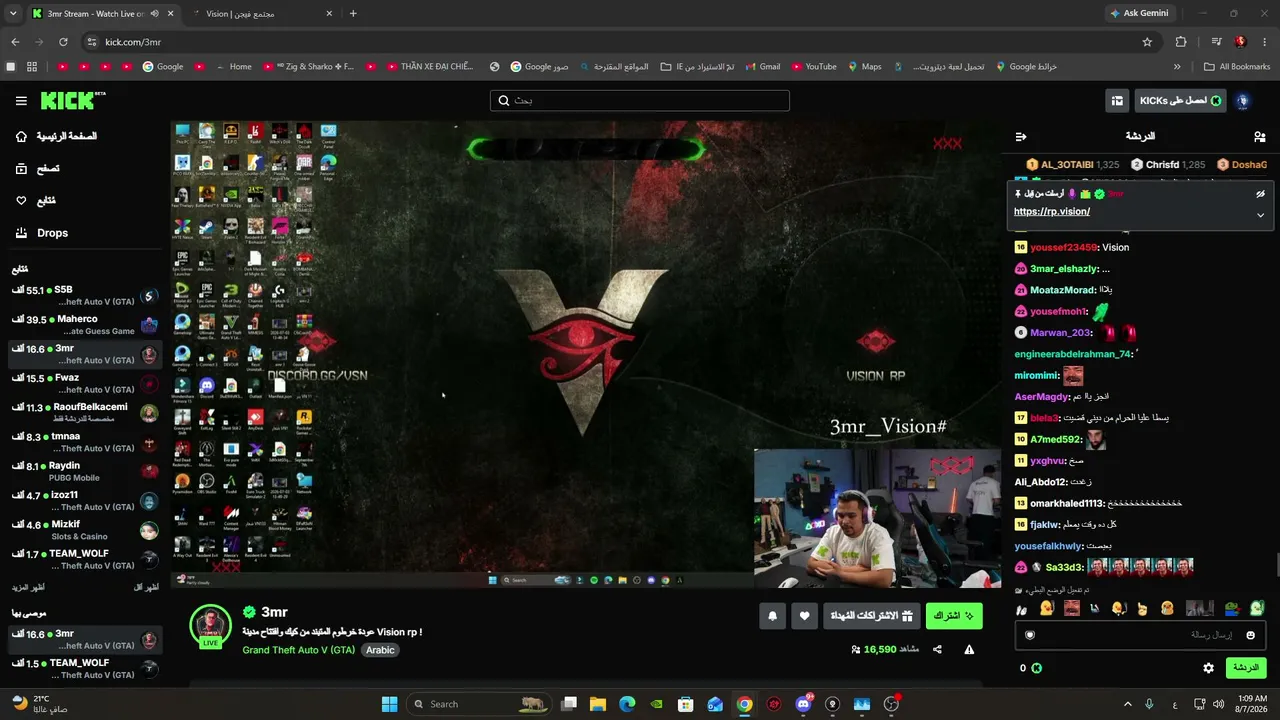This screenshot has width=1280, height=720.
Task: Open the Maps bookmark
Action: tap(865, 67)
